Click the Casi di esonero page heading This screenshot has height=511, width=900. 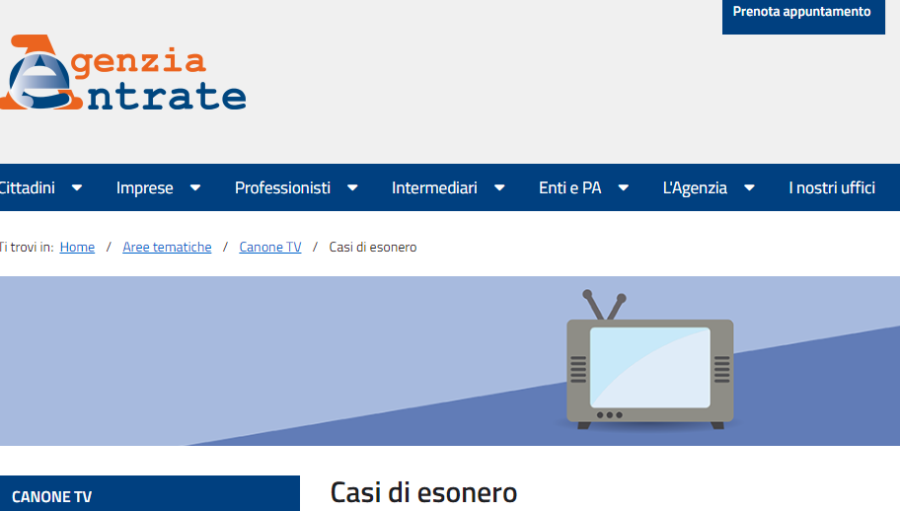click(x=424, y=493)
